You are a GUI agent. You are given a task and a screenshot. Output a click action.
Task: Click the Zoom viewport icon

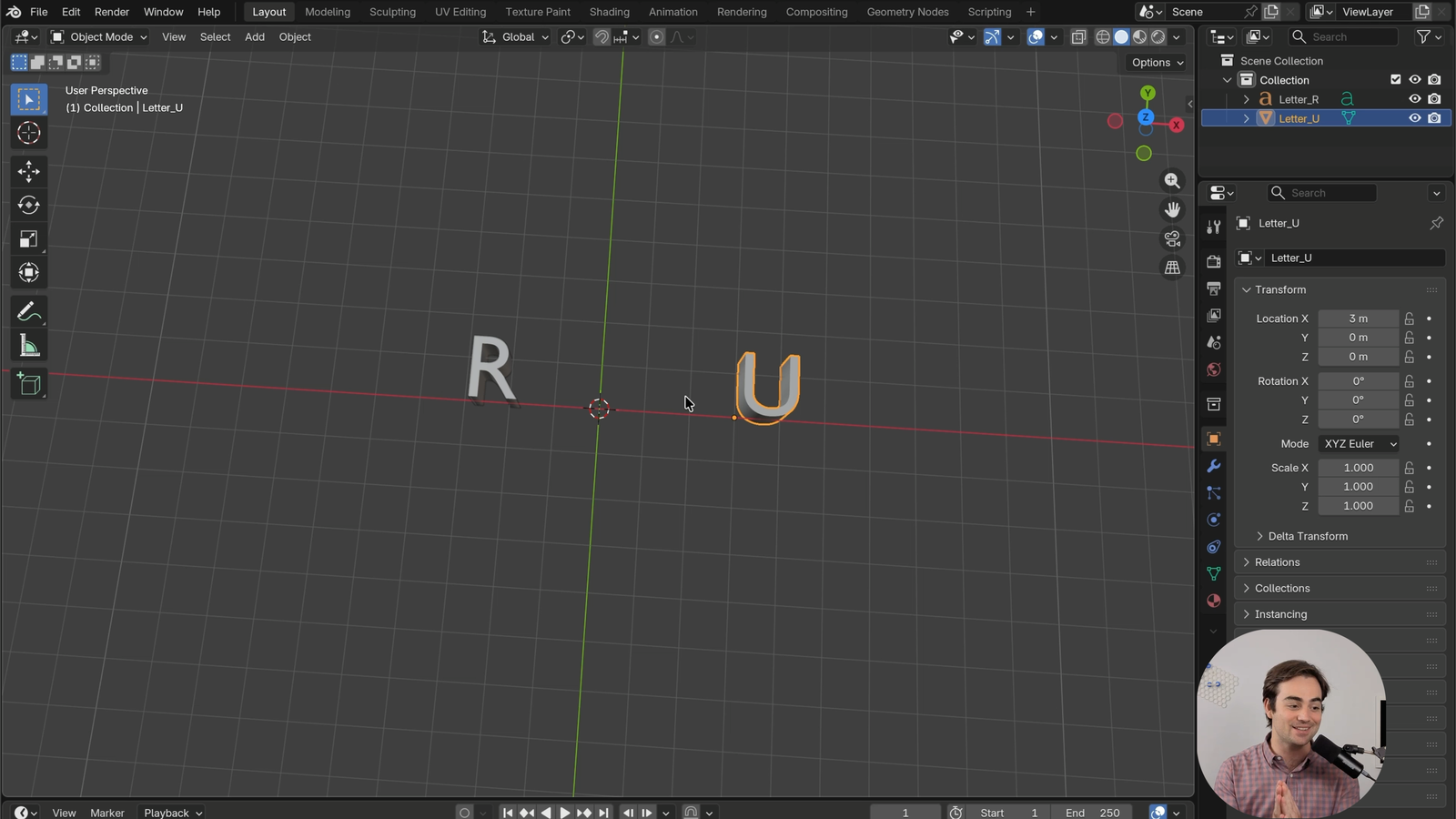point(1172,180)
